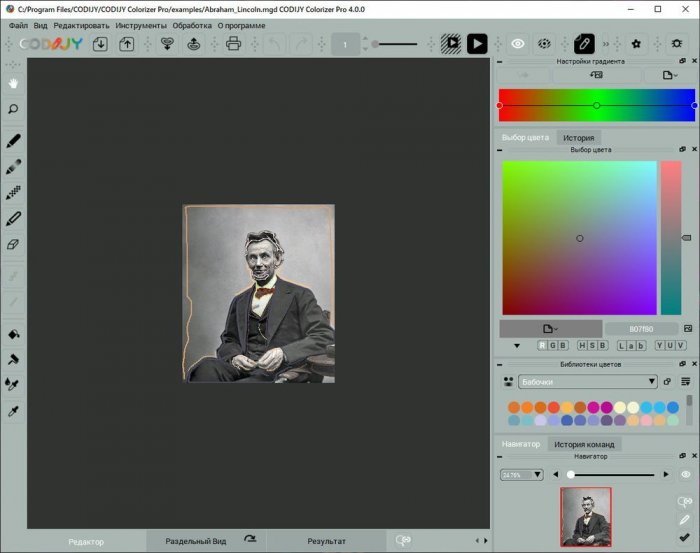Click the green middle gradient stop

click(596, 105)
